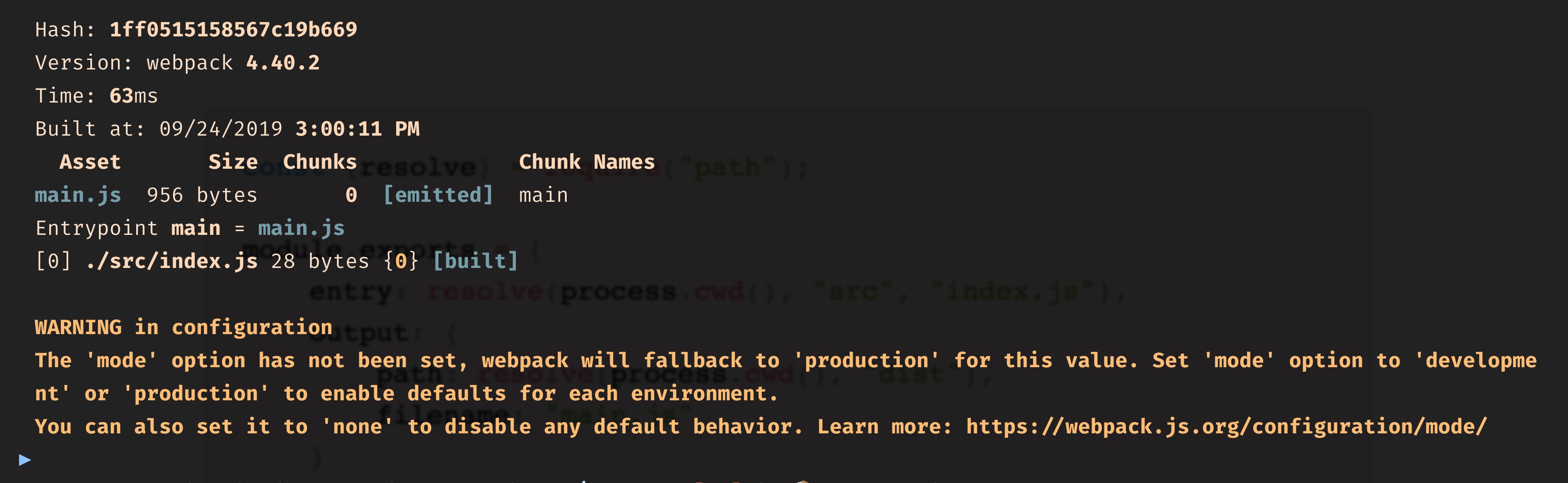Click the Asset column header
Viewport: 1568px width, 483px height.
[90, 162]
